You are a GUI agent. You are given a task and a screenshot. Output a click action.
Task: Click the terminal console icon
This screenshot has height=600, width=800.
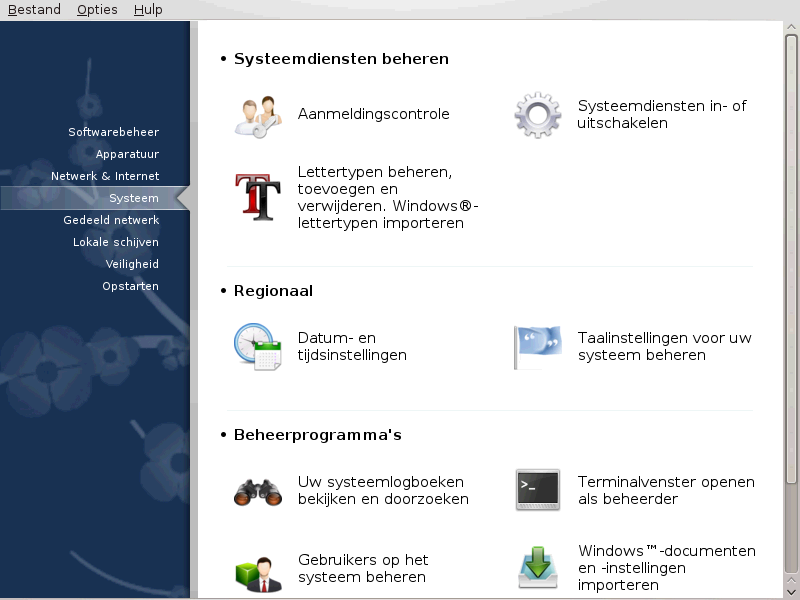538,490
